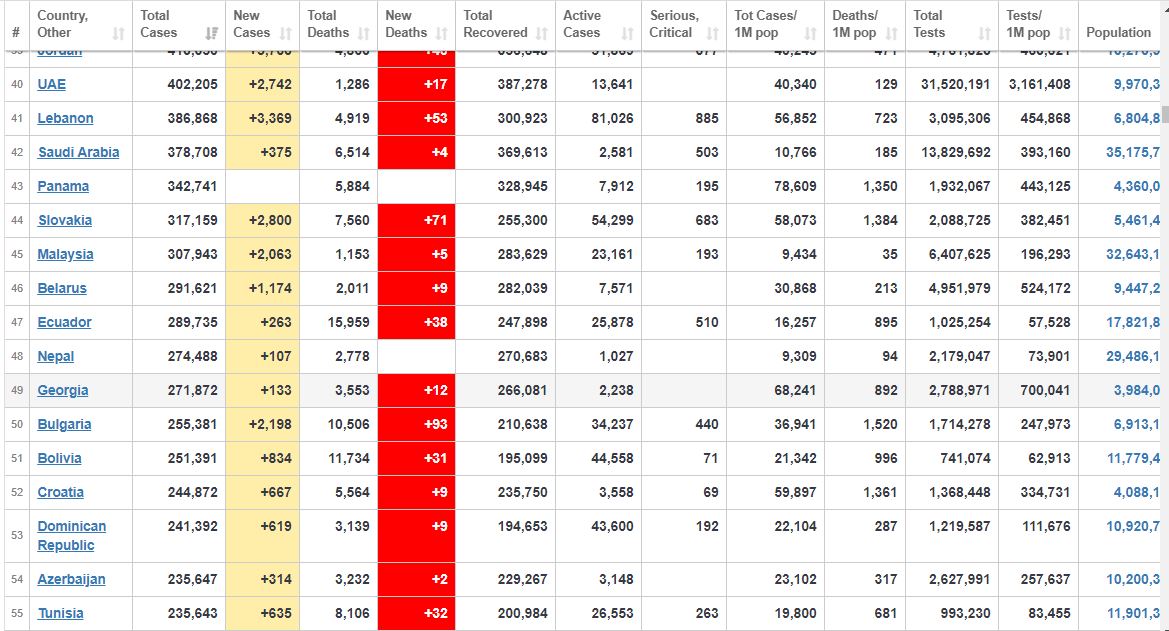1169x631 pixels.
Task: Select Malaysia total tests 6,407,625
Action: coord(960,254)
